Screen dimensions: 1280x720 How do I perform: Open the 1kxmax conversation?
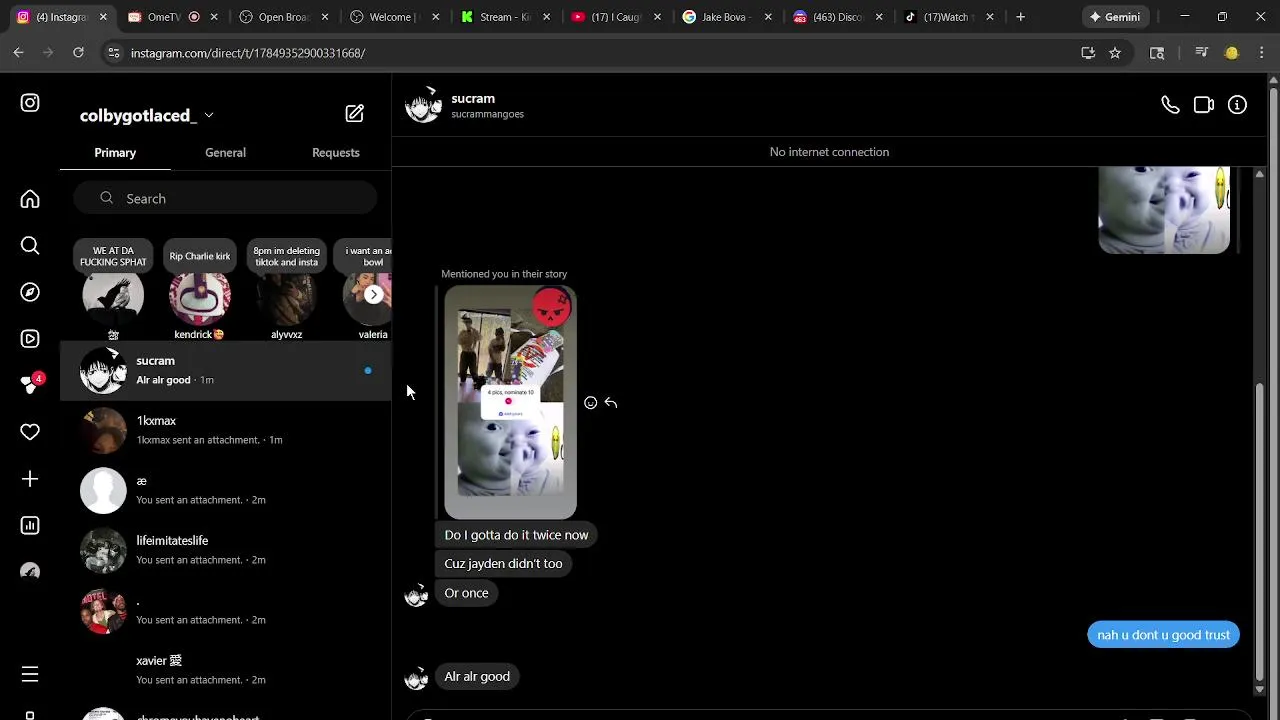225,430
